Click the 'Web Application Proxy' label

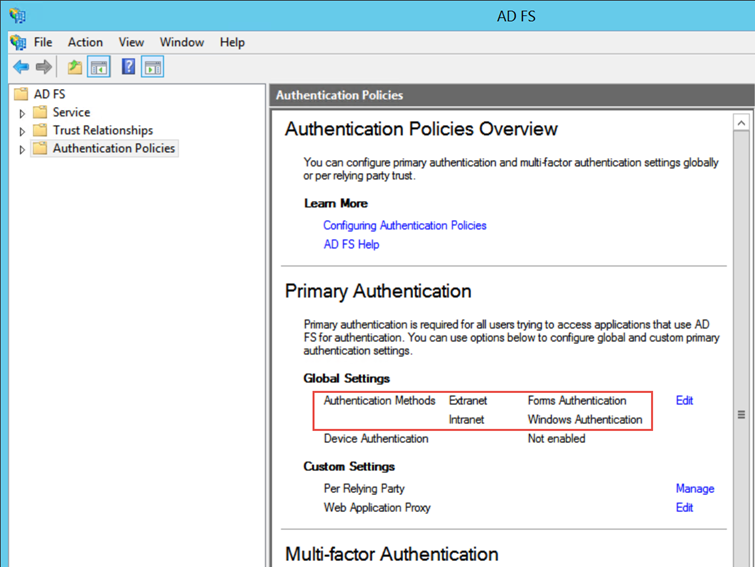tap(377, 507)
